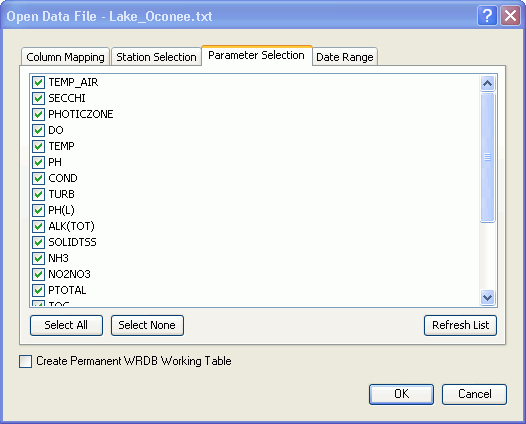
Task: Confirm the dialog with OK
Action: click(402, 394)
